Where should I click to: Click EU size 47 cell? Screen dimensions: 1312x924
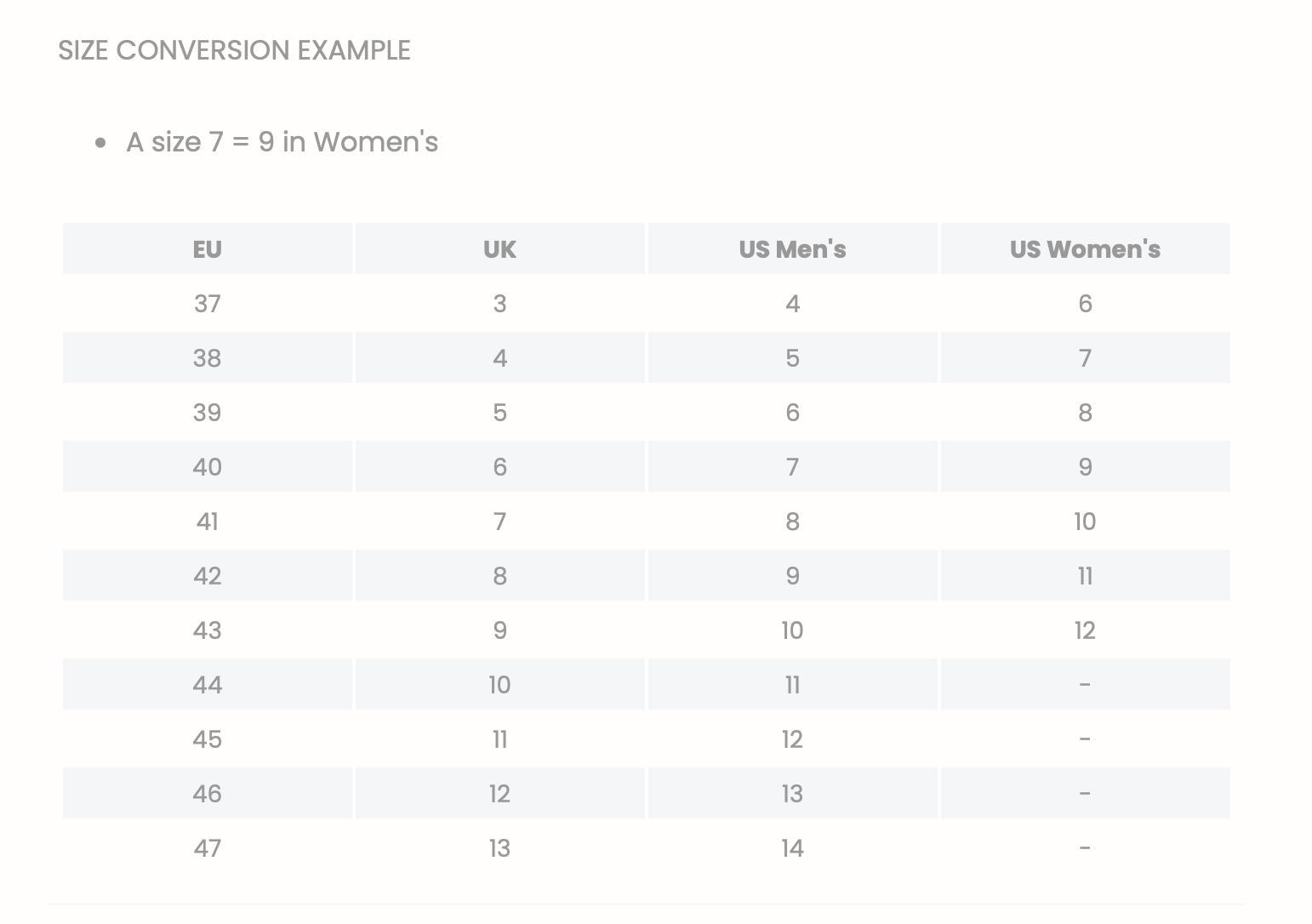(x=208, y=848)
